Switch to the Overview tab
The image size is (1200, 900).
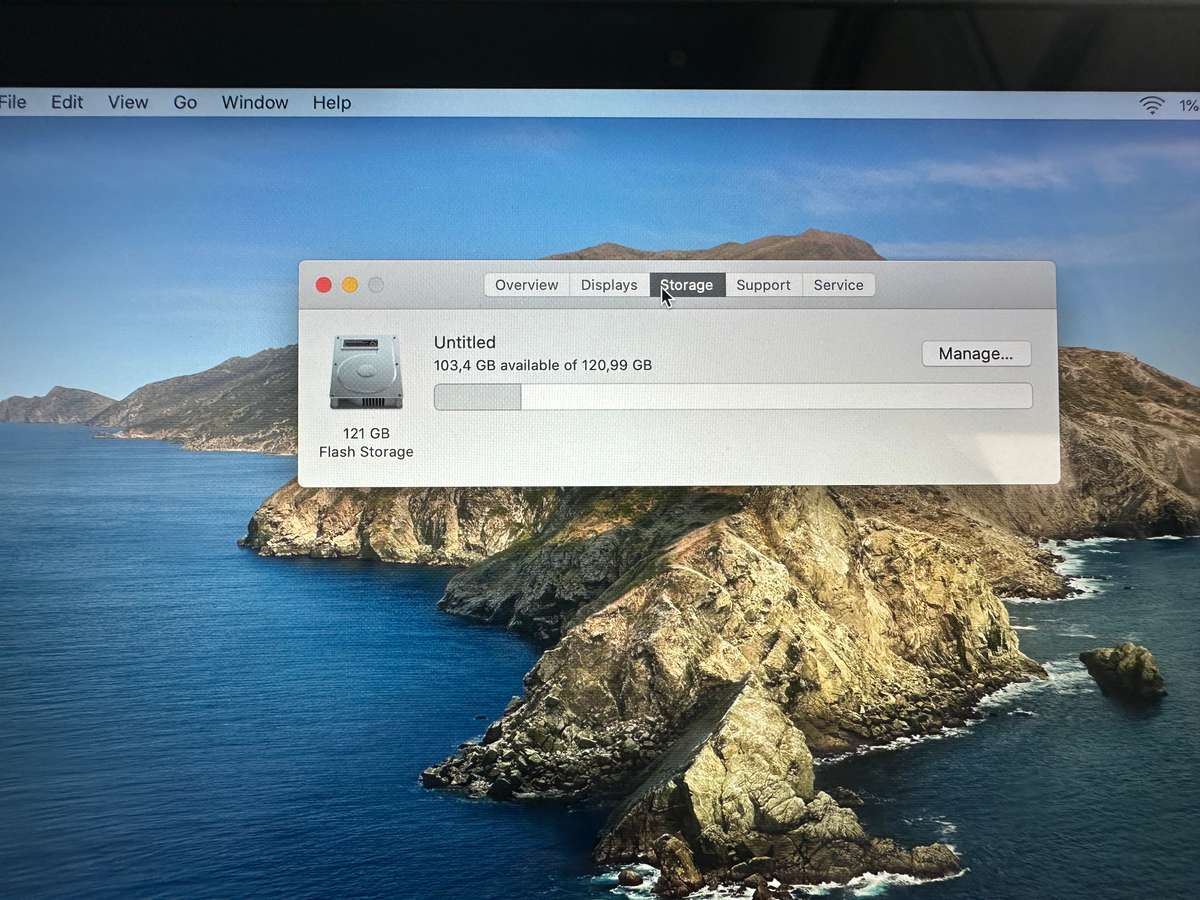tap(526, 285)
